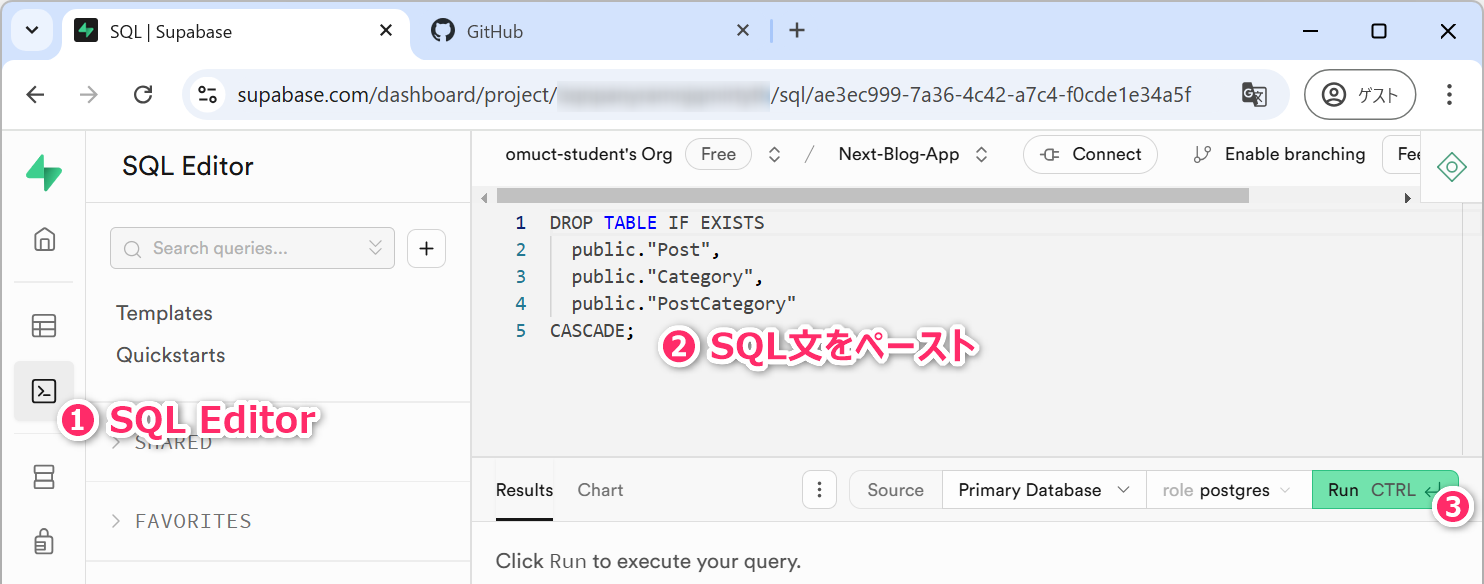The image size is (1484, 584).
Task: Switch to the Chart tab
Action: pyautogui.click(x=600, y=490)
